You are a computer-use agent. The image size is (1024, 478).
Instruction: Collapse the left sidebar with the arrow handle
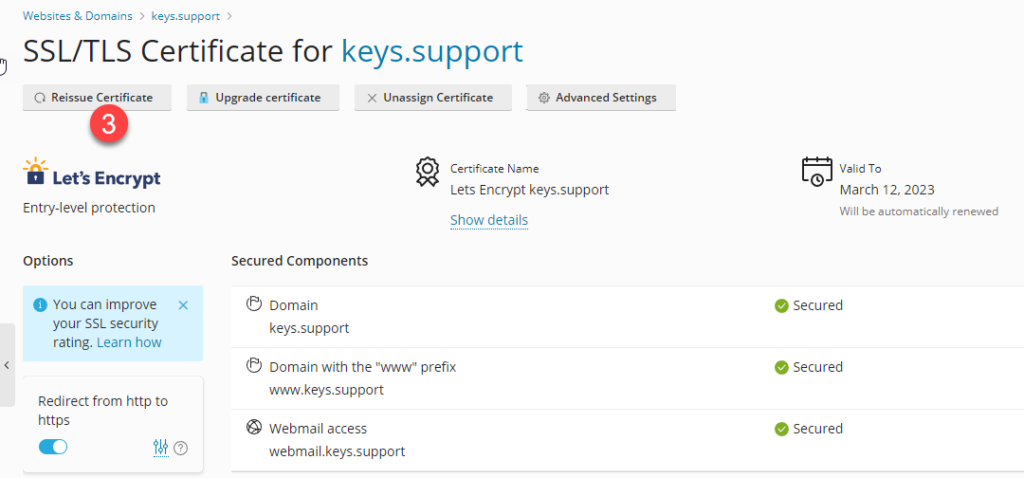(x=7, y=365)
